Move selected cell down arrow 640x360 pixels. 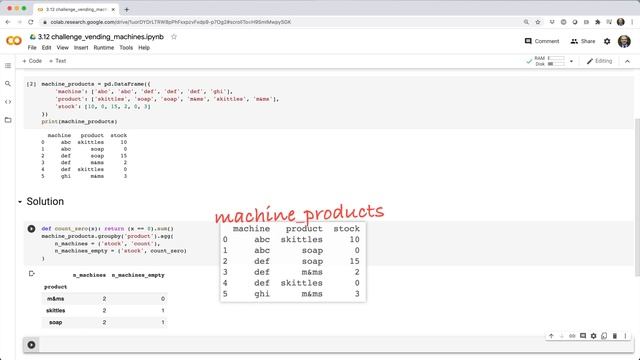pos(562,336)
